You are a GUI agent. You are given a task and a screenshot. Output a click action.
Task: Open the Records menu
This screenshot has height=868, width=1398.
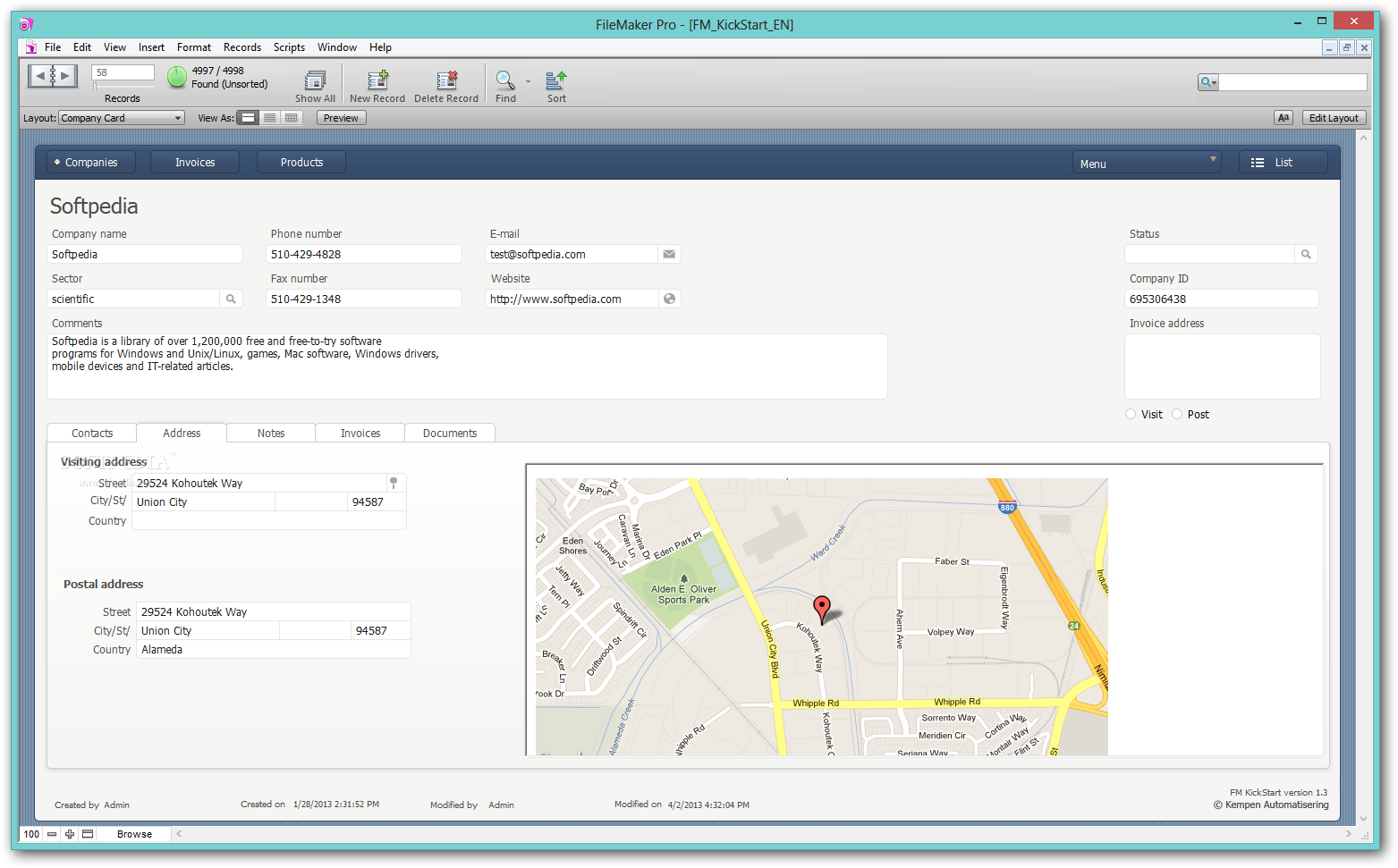[242, 47]
